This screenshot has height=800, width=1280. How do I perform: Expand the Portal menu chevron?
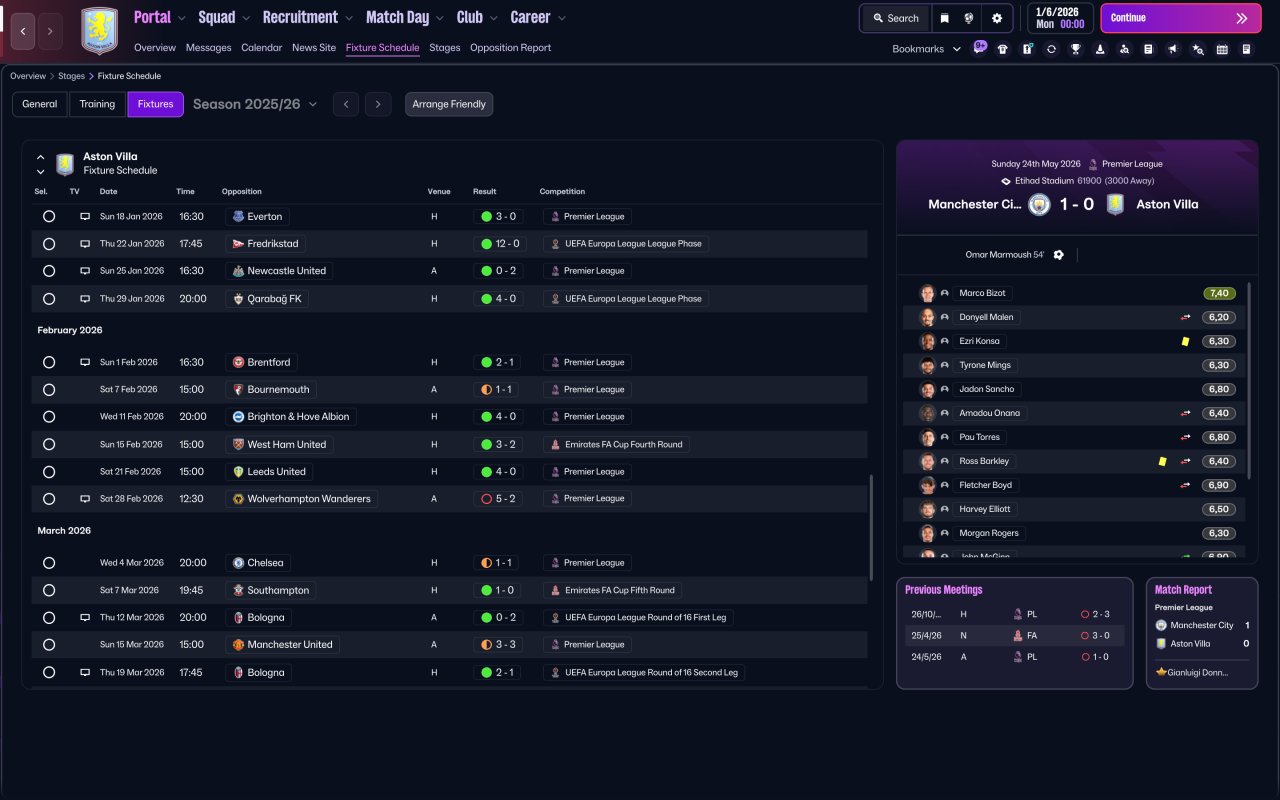point(181,18)
